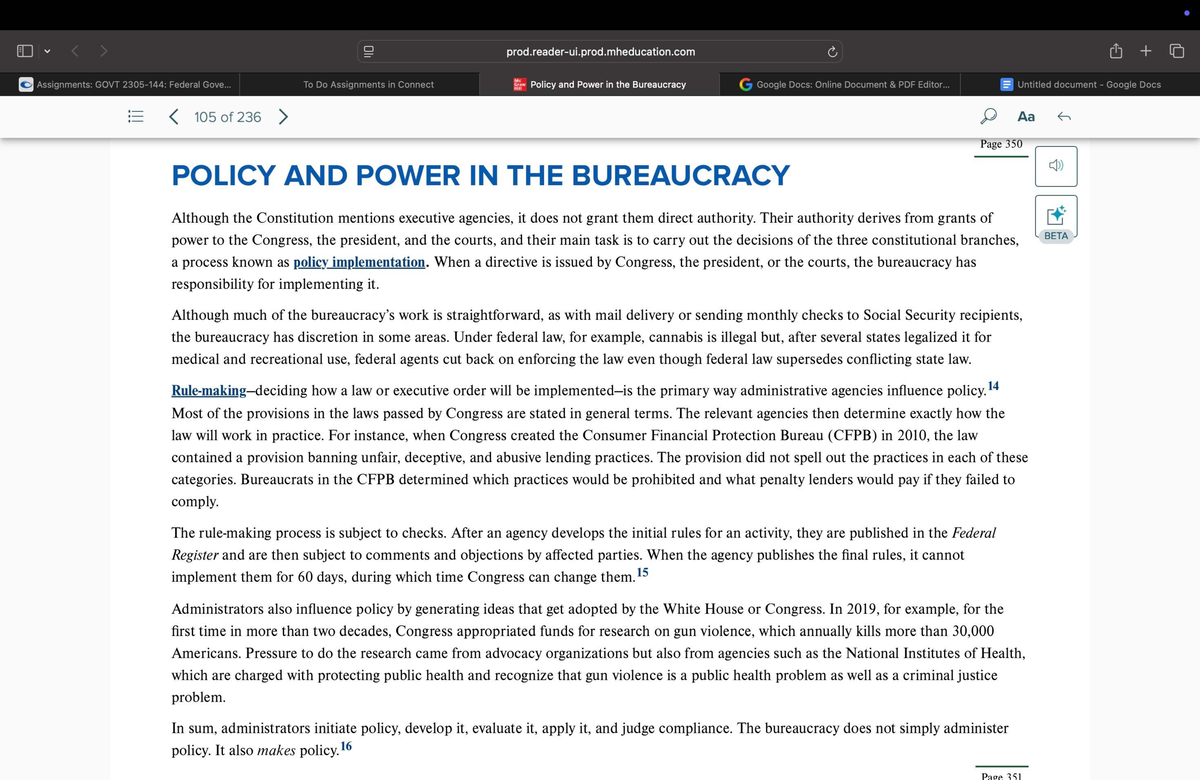Click footnote 14 after influence policy
The height and width of the screenshot is (780, 1200).
(x=993, y=385)
